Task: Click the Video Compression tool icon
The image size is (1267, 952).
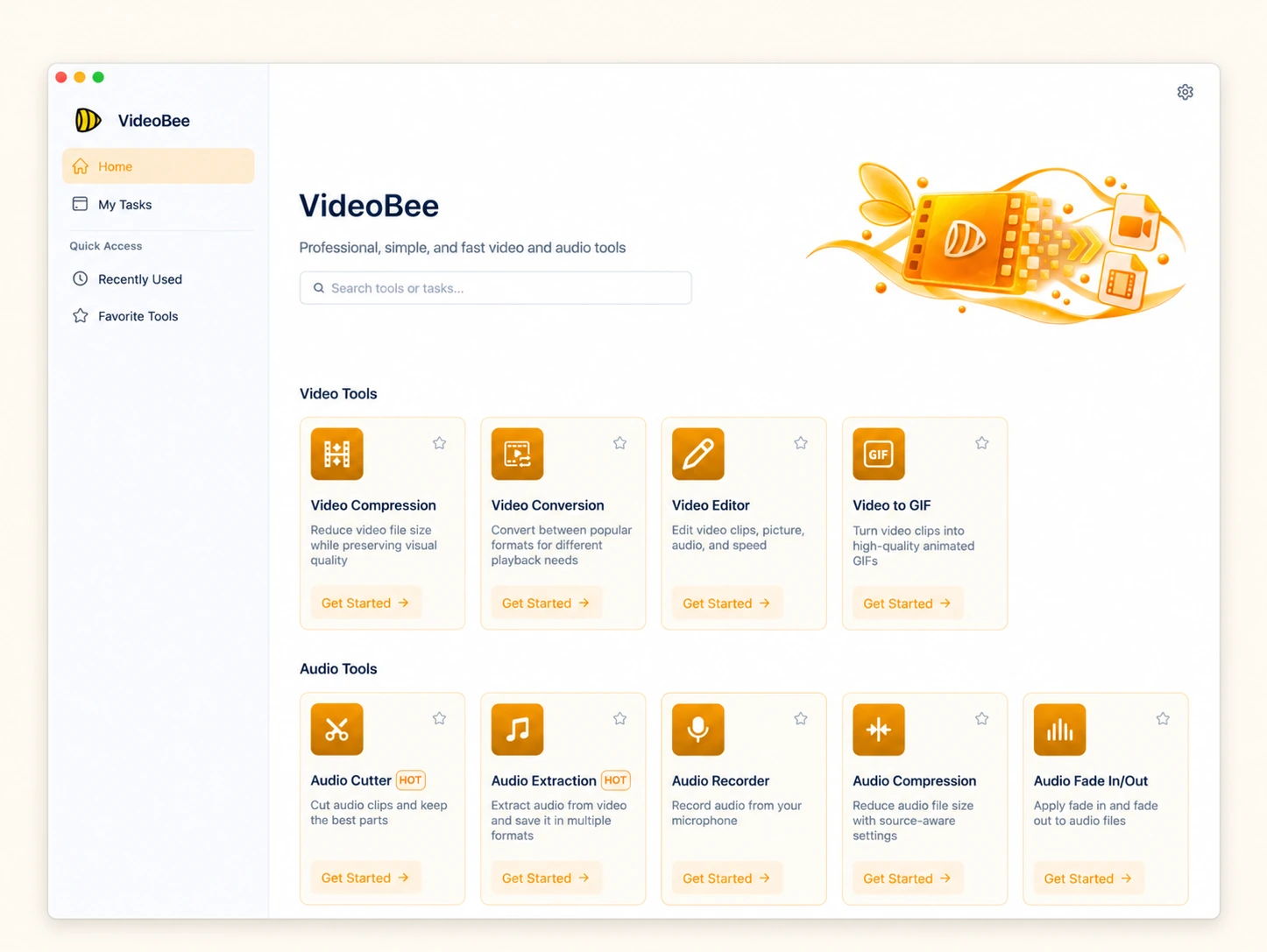Action: pyautogui.click(x=336, y=454)
